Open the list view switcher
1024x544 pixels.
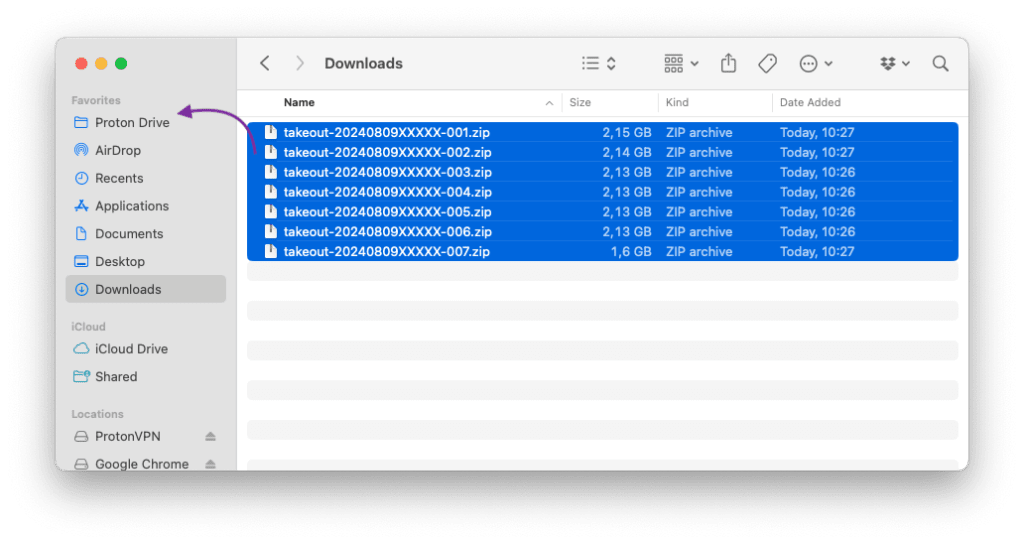(599, 63)
